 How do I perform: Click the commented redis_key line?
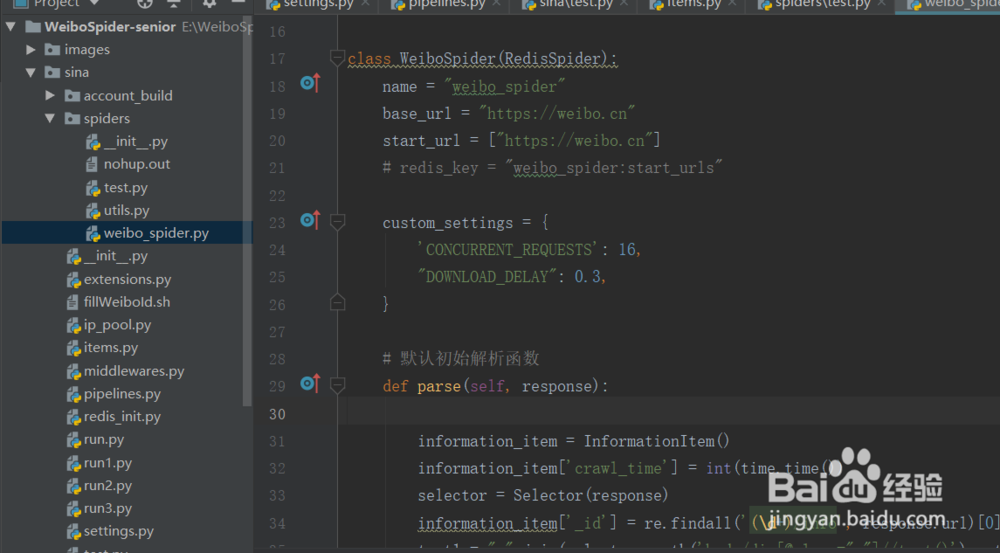[552, 168]
